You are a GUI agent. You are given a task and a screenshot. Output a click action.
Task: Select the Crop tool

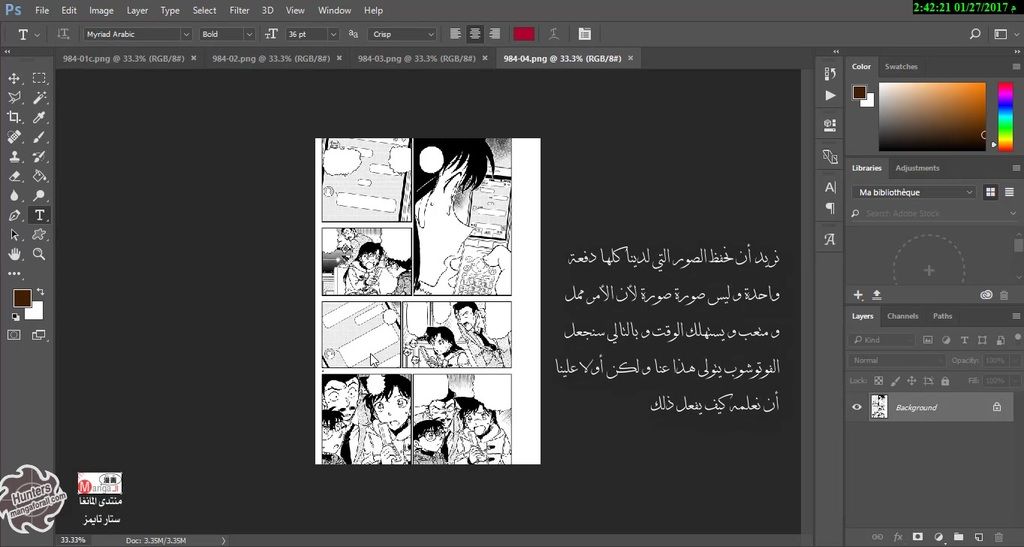(x=14, y=117)
